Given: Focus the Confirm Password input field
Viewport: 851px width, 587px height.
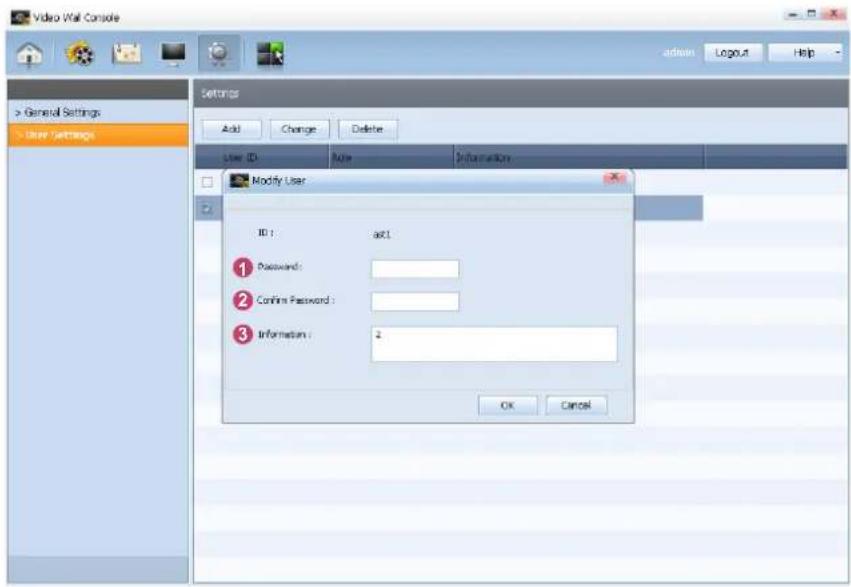Looking at the screenshot, I should [x=415, y=302].
